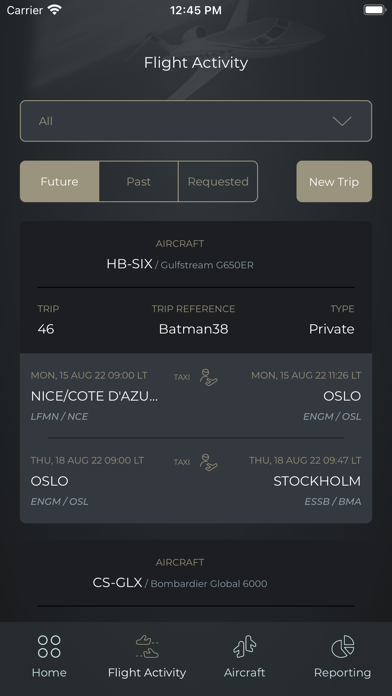Expand the filter using the chevron arrow
The height and width of the screenshot is (696, 392).
342,121
